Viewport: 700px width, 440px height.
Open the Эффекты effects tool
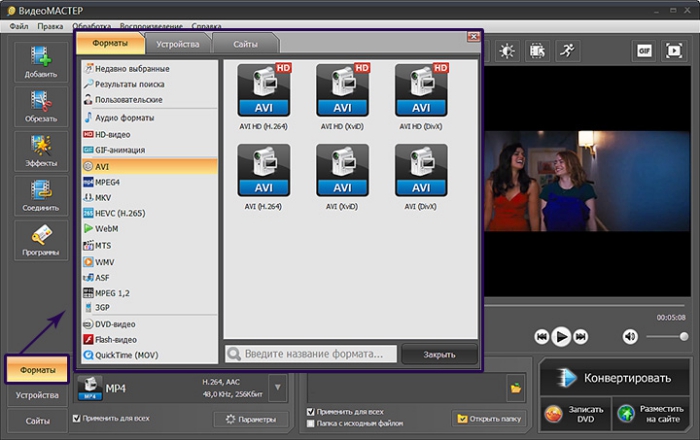coord(41,151)
